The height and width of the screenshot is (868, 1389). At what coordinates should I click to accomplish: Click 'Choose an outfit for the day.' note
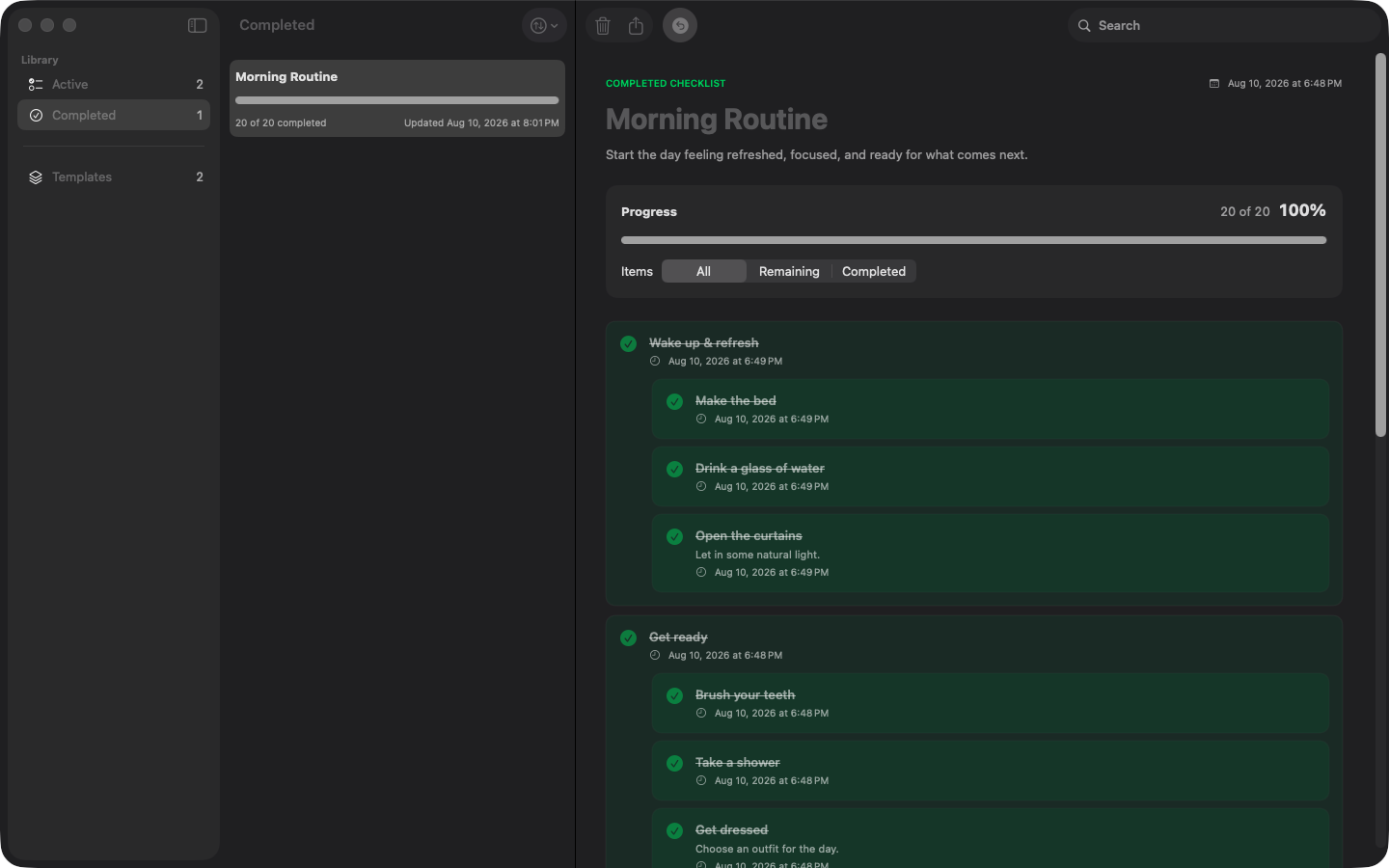(767, 850)
